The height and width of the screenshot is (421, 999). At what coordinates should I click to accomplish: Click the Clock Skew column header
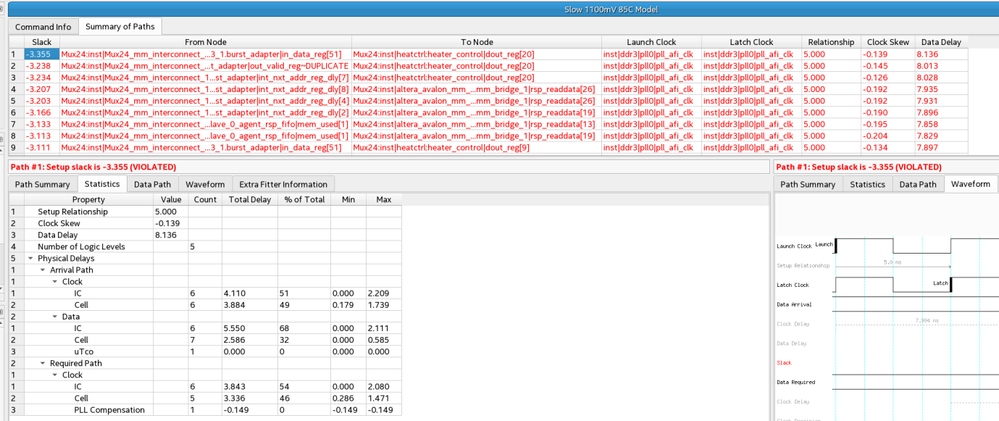click(x=887, y=42)
